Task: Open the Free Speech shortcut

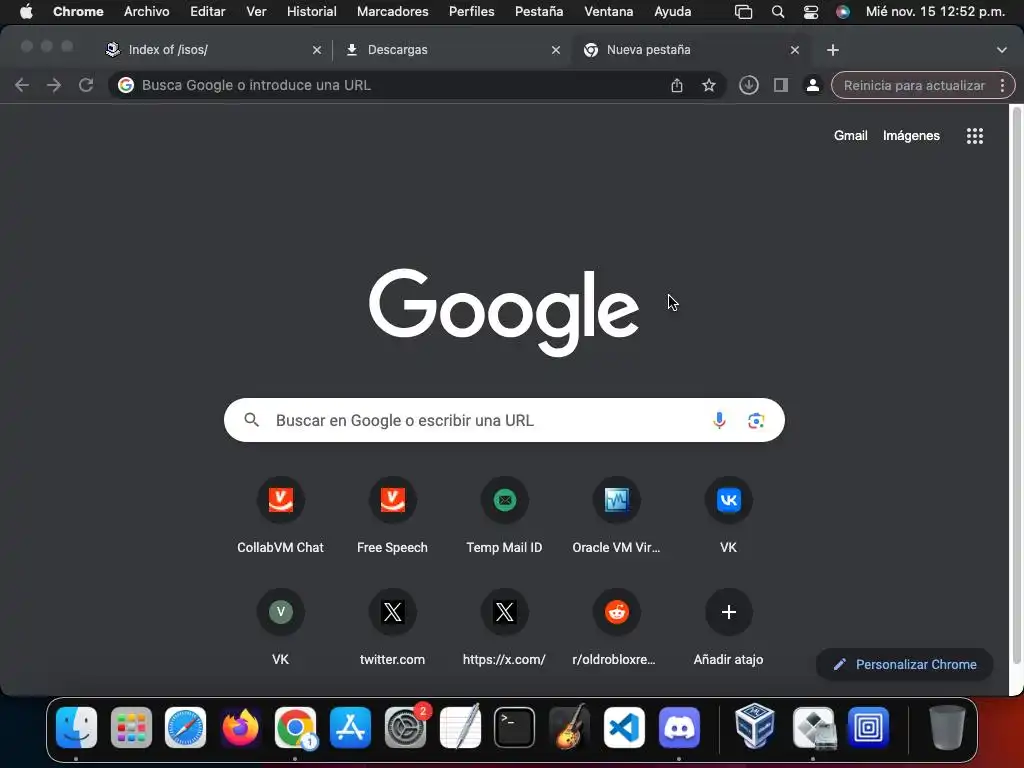Action: pyautogui.click(x=392, y=517)
